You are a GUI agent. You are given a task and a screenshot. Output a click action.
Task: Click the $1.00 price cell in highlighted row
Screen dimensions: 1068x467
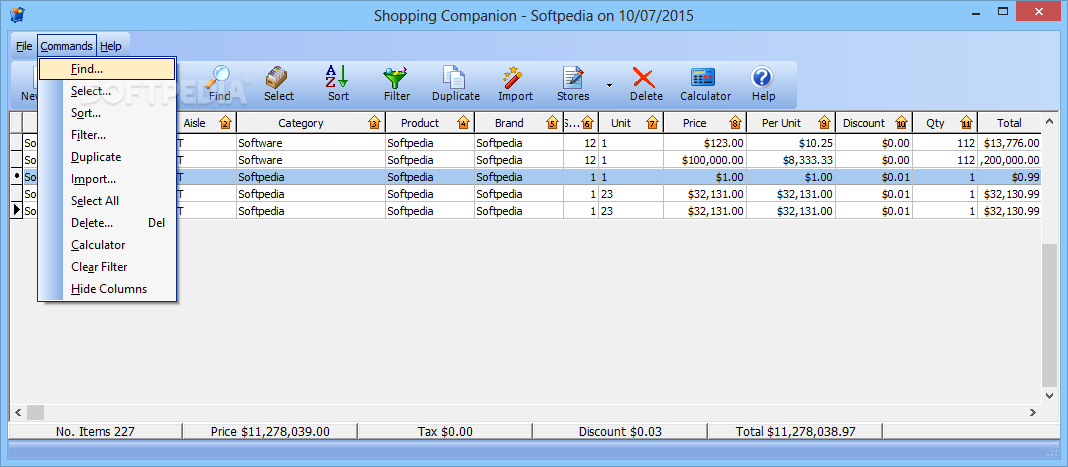[704, 177]
